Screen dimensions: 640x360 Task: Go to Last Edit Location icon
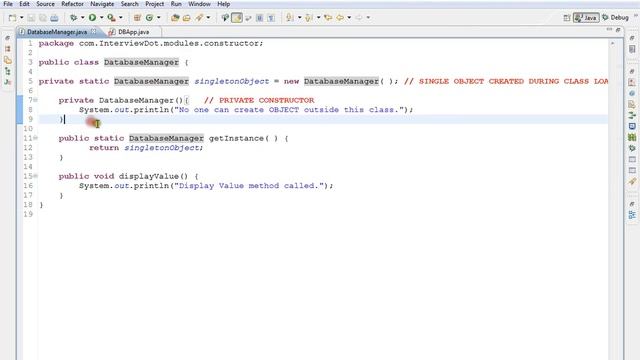328,18
